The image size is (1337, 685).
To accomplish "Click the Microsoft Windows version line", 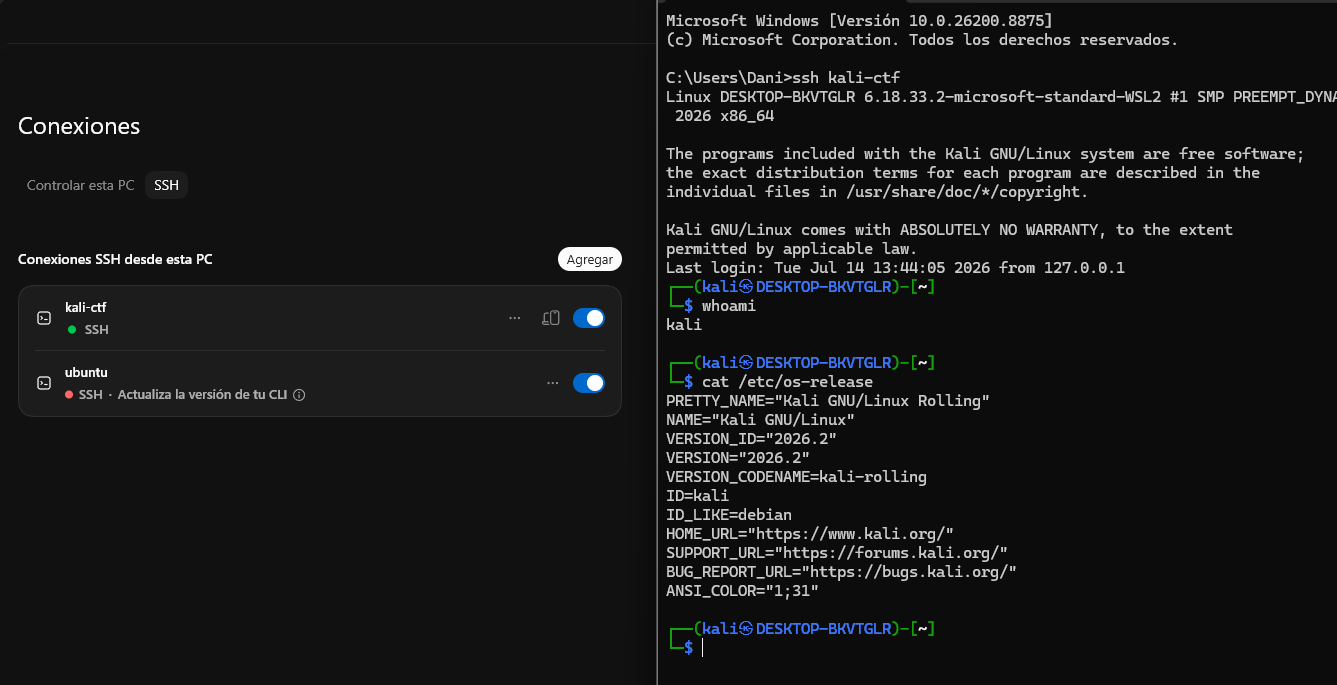I will point(859,21).
